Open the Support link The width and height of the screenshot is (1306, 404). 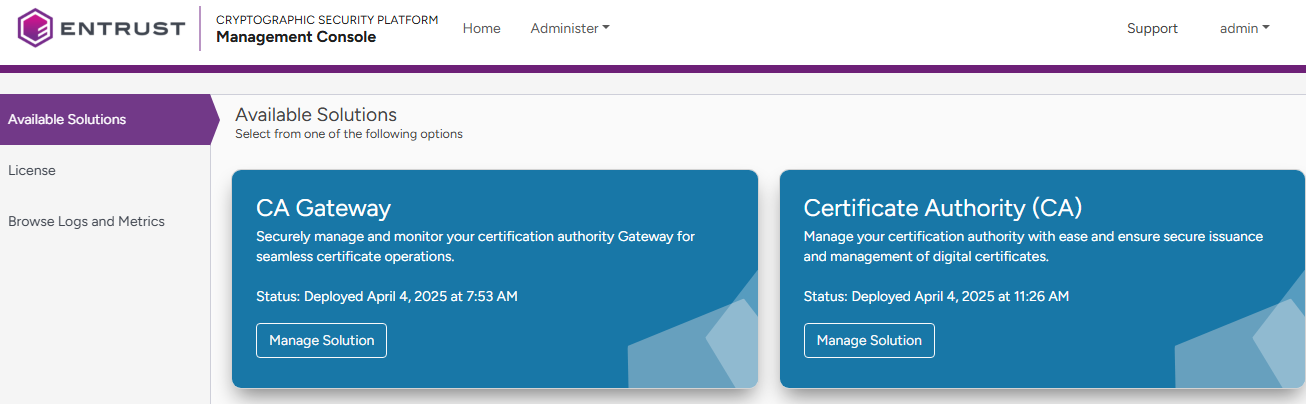[x=1152, y=29]
